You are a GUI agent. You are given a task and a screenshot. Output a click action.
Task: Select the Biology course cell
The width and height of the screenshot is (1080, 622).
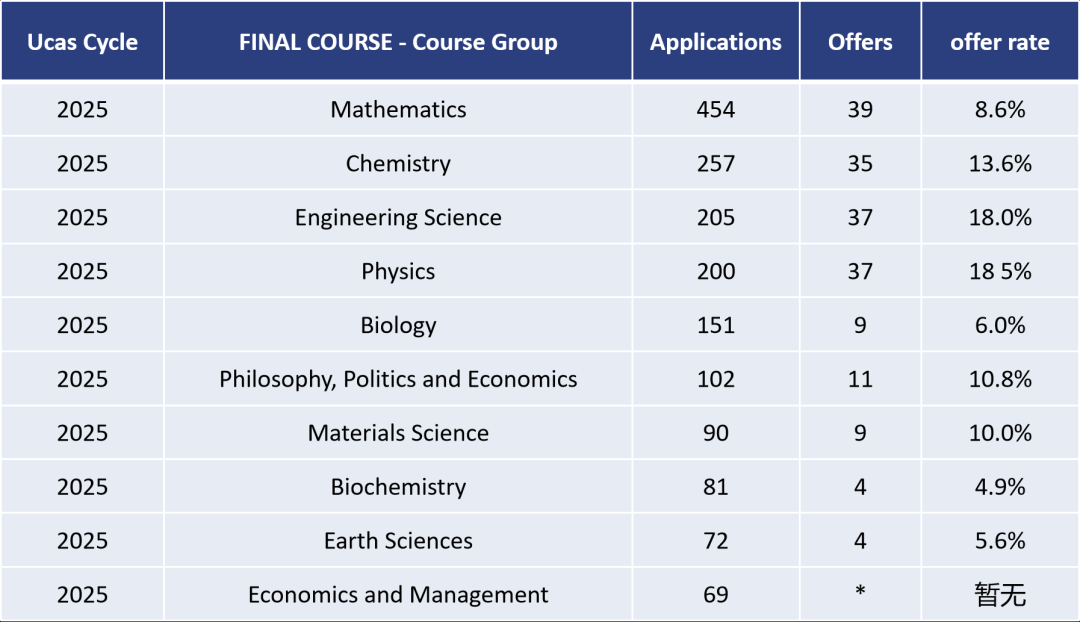(x=398, y=326)
